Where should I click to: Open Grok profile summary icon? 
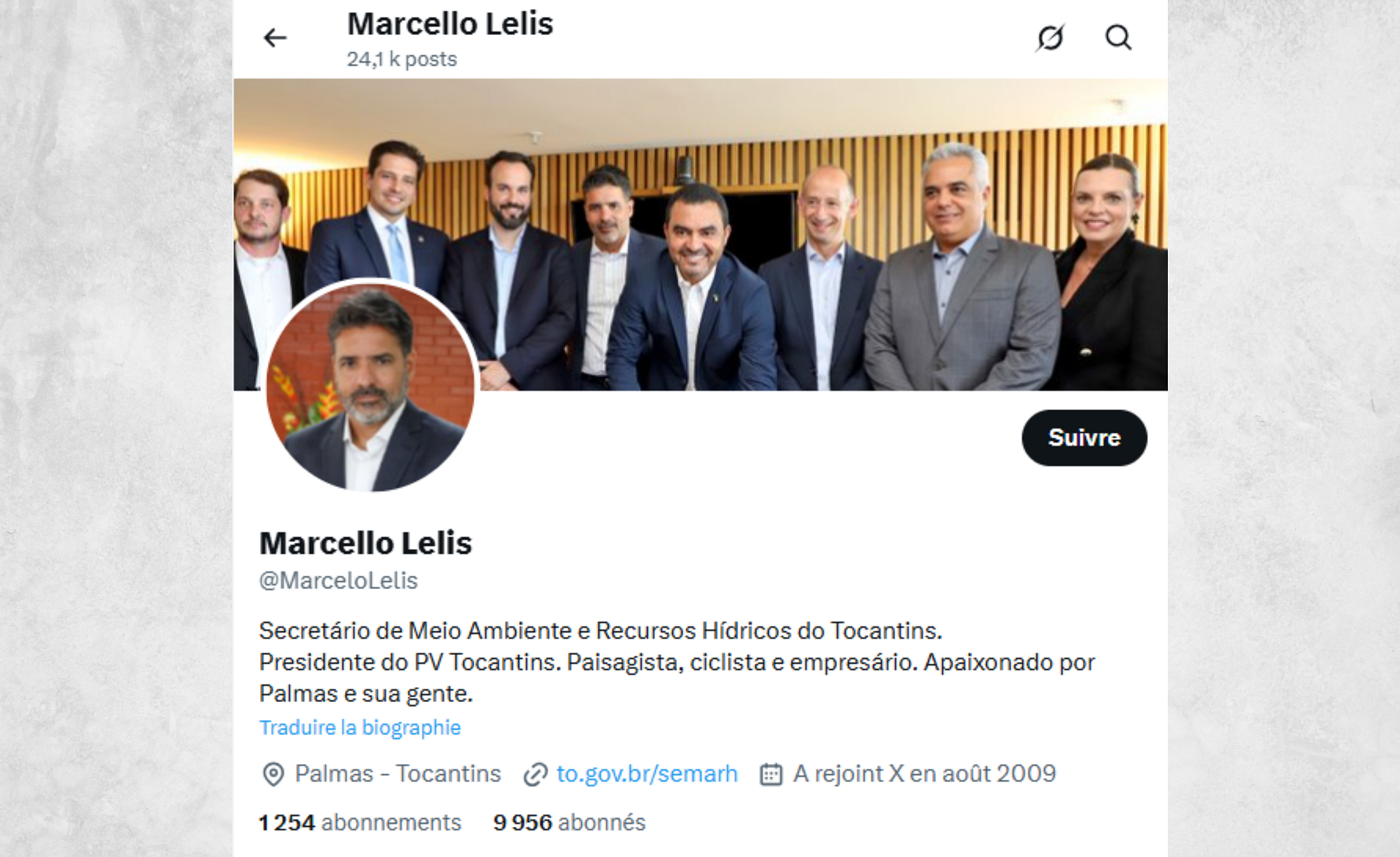click(1050, 38)
